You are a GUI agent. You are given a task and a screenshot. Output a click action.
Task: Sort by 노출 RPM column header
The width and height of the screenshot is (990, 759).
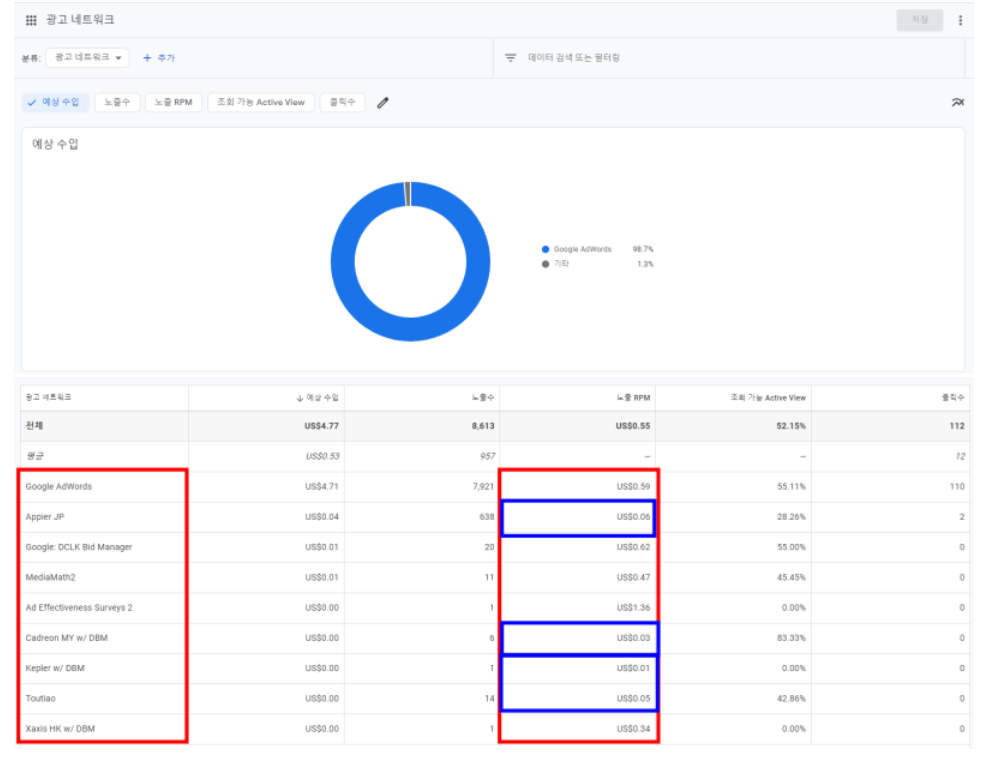633,398
